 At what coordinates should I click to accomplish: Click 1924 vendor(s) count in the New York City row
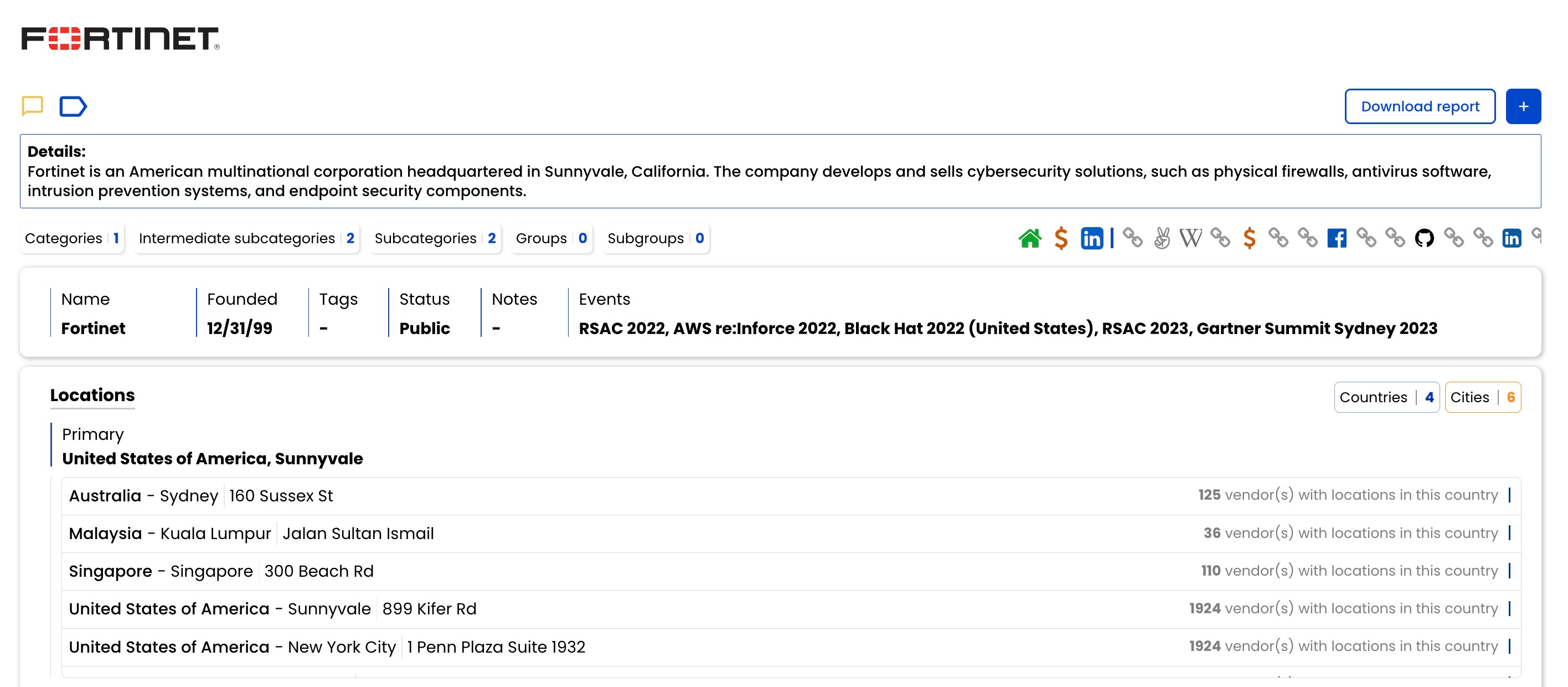[x=1343, y=646]
